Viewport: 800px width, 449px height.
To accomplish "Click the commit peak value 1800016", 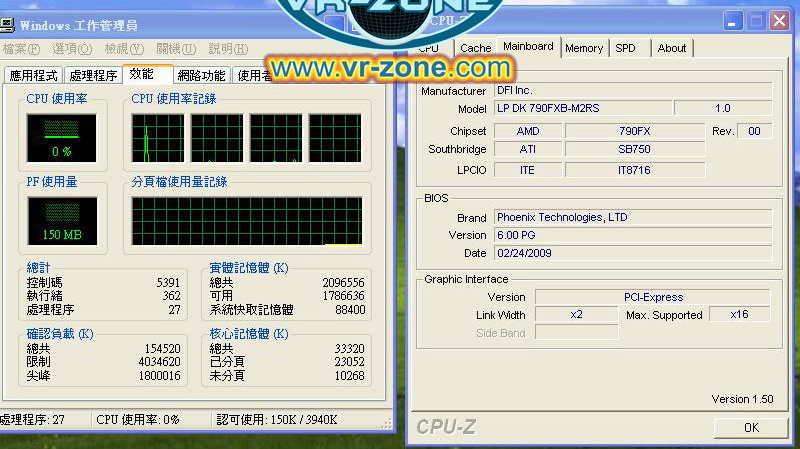I will (159, 376).
